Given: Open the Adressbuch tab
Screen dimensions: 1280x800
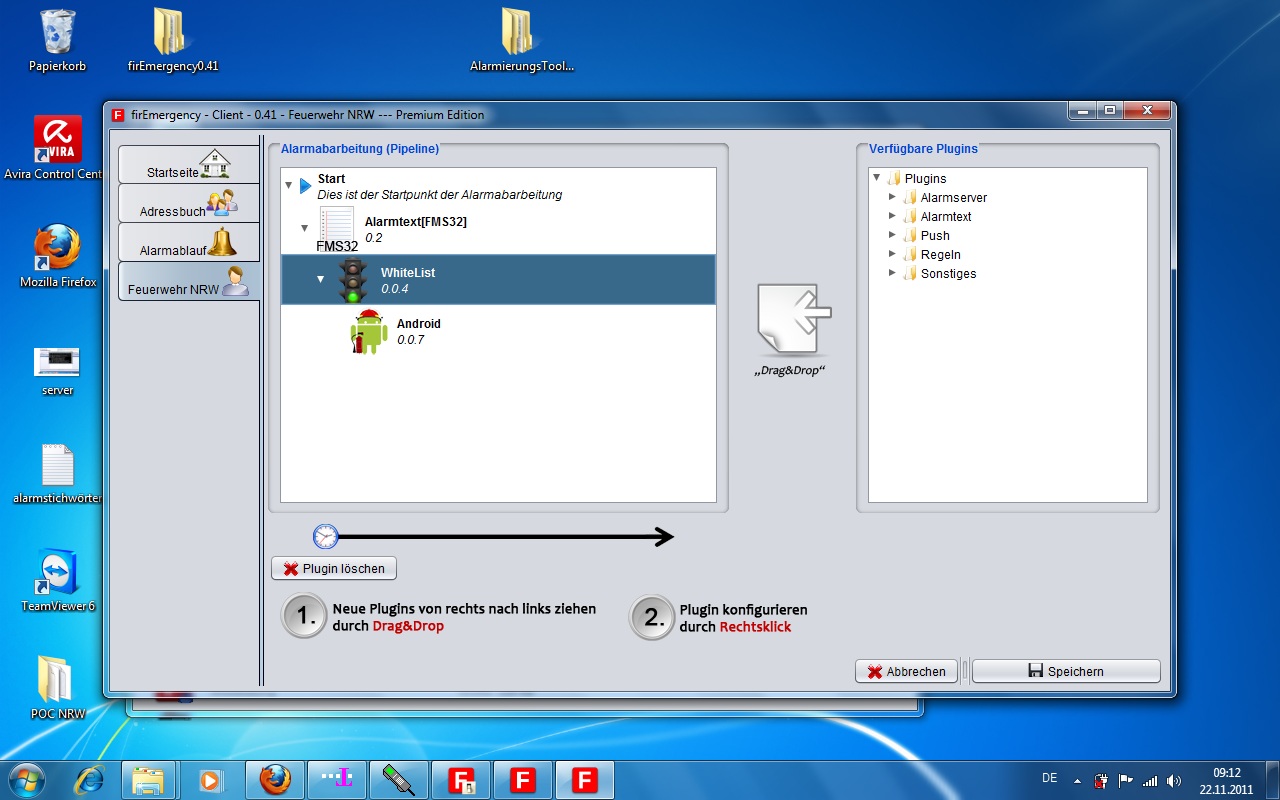Looking at the screenshot, I should point(188,204).
